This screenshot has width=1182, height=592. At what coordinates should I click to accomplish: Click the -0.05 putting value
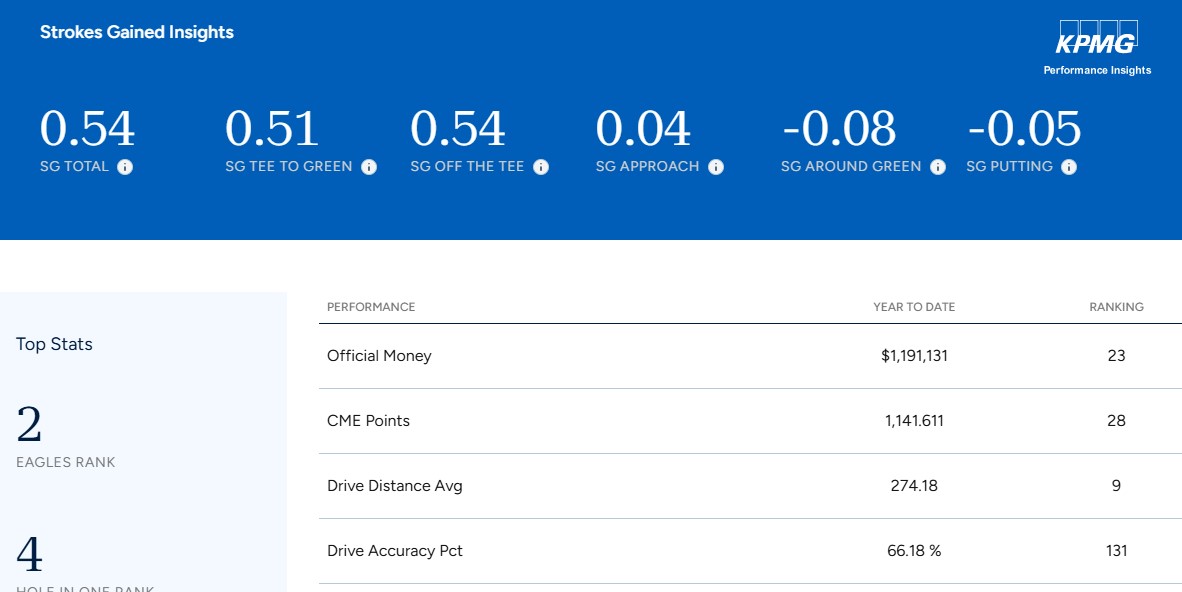tap(1024, 128)
